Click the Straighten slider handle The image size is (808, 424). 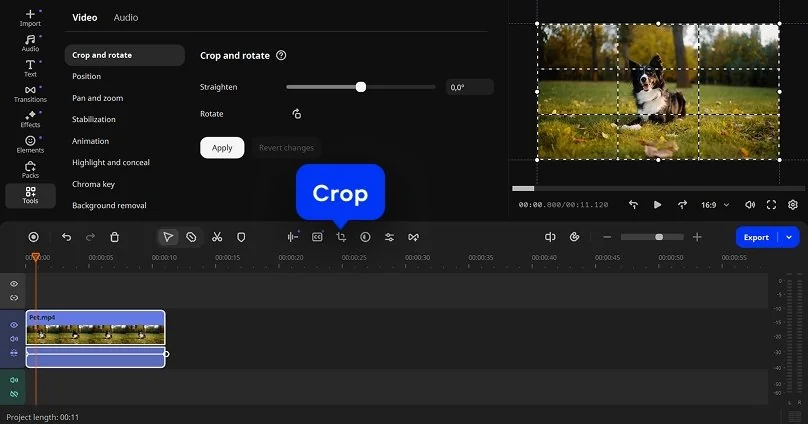click(361, 87)
